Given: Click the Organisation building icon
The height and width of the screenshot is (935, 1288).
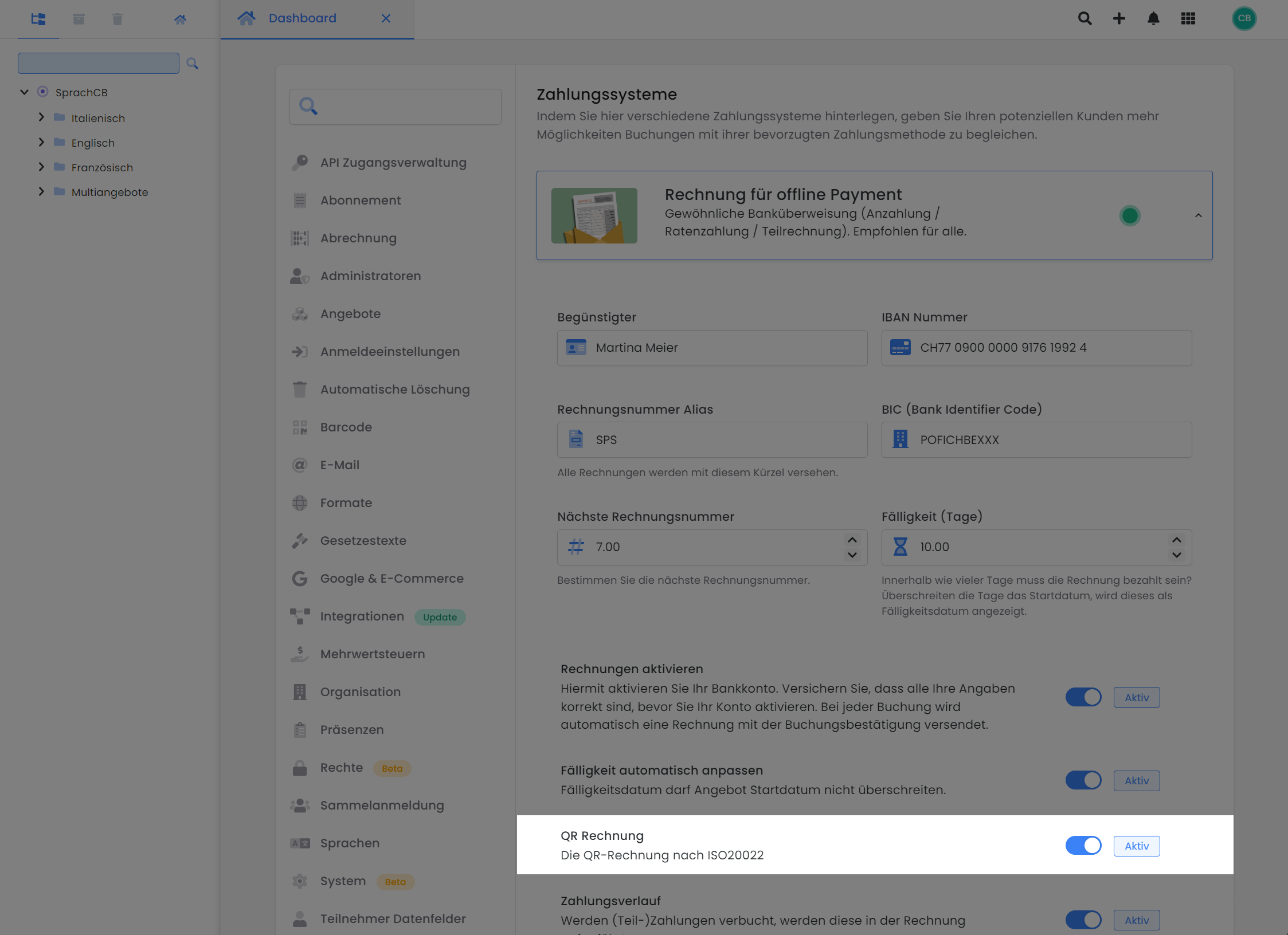Looking at the screenshot, I should [300, 692].
